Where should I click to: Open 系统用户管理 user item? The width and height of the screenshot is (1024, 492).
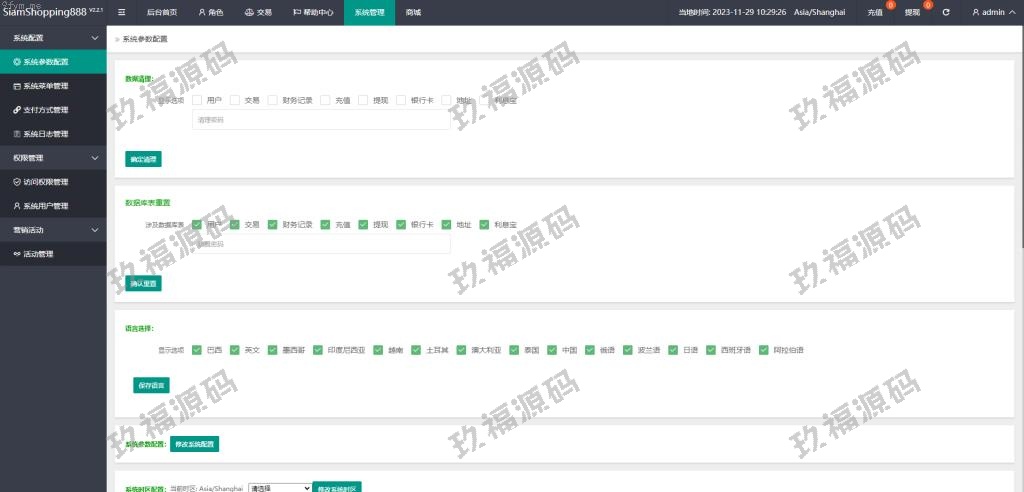pyautogui.click(x=45, y=206)
